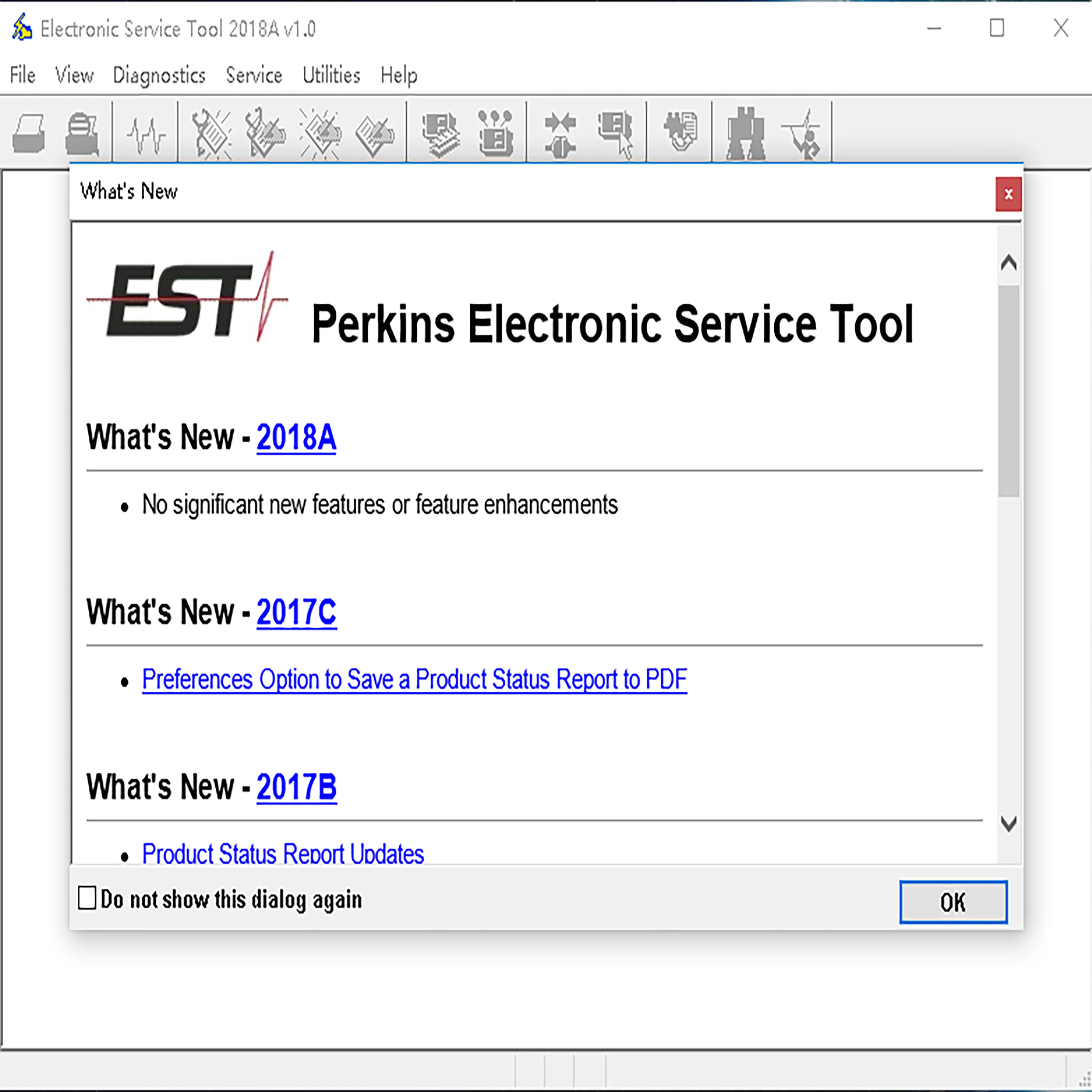The height and width of the screenshot is (1092, 1092).
Task: Open the Diagnostics menu
Action: 159,75
